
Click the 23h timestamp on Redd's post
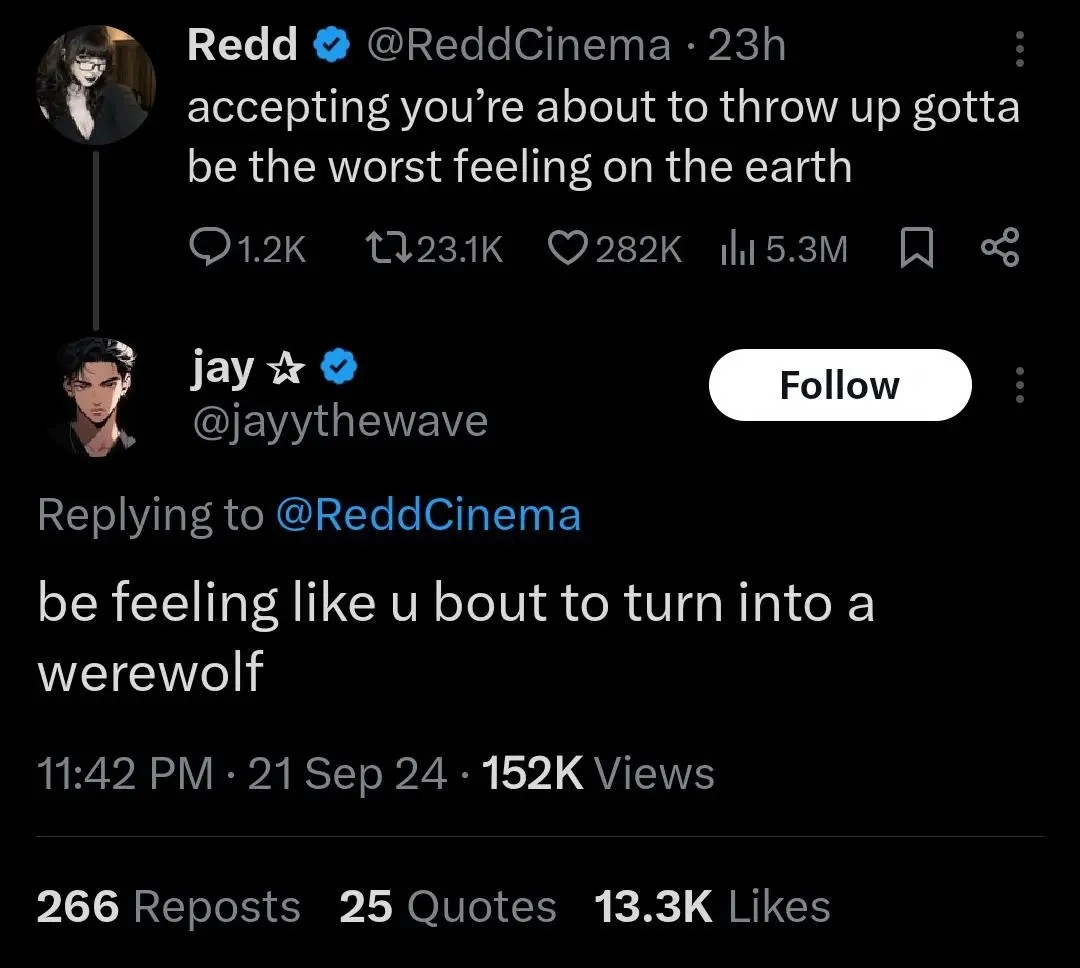click(747, 45)
